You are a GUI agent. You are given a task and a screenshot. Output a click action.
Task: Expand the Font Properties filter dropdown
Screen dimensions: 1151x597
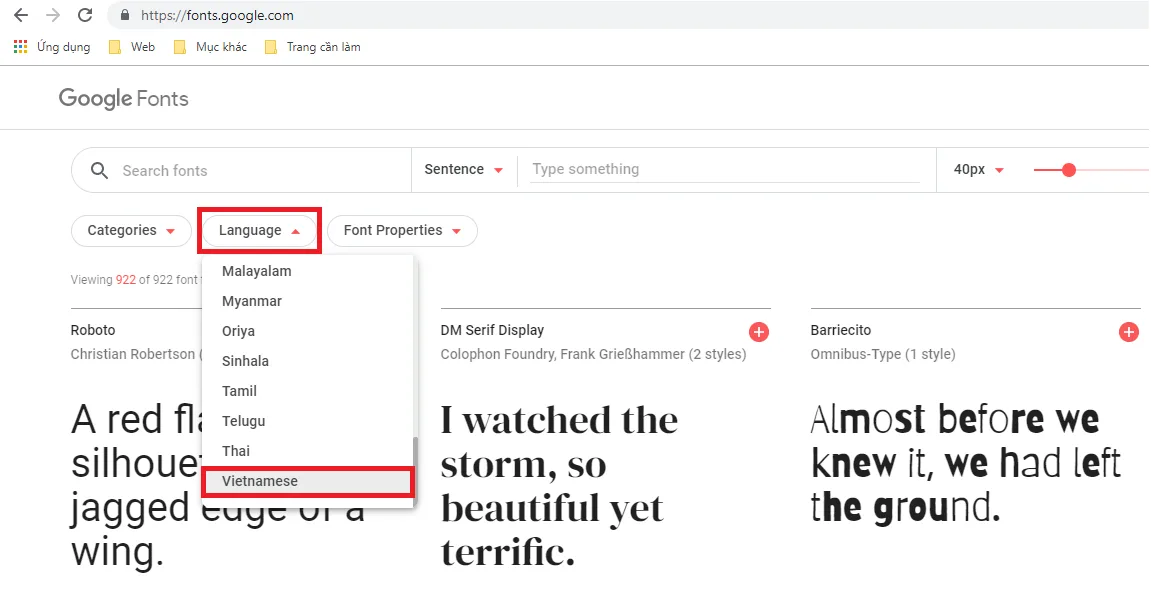(402, 231)
